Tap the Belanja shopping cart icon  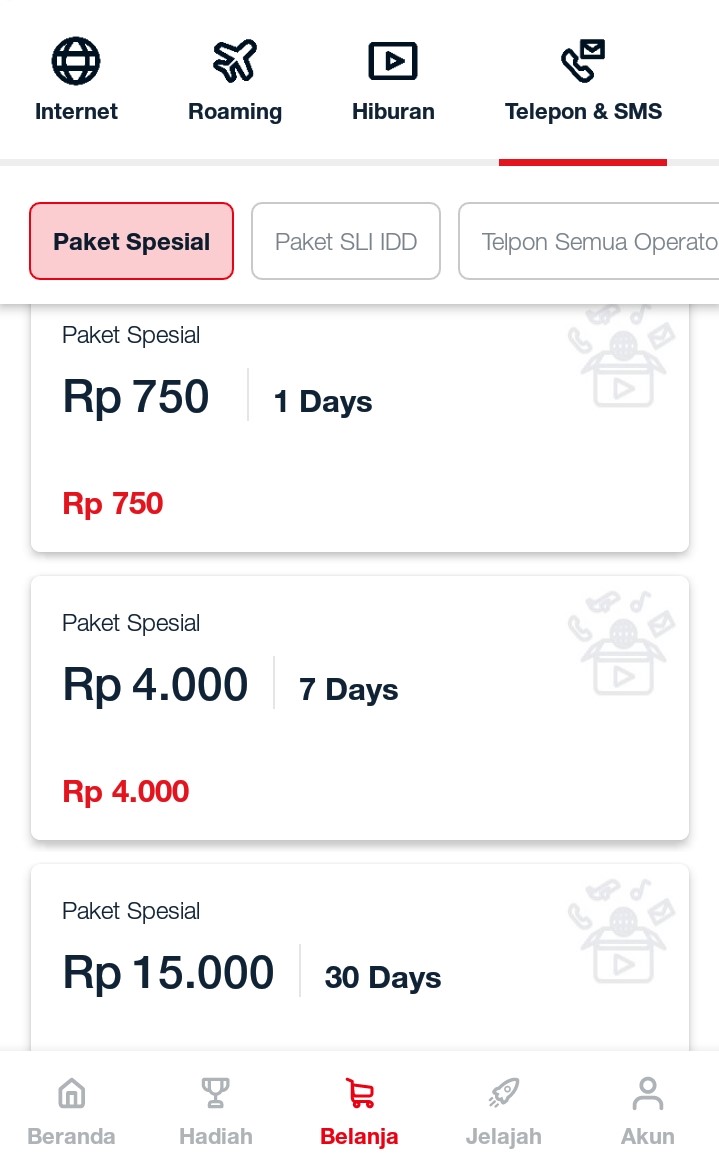(359, 1092)
